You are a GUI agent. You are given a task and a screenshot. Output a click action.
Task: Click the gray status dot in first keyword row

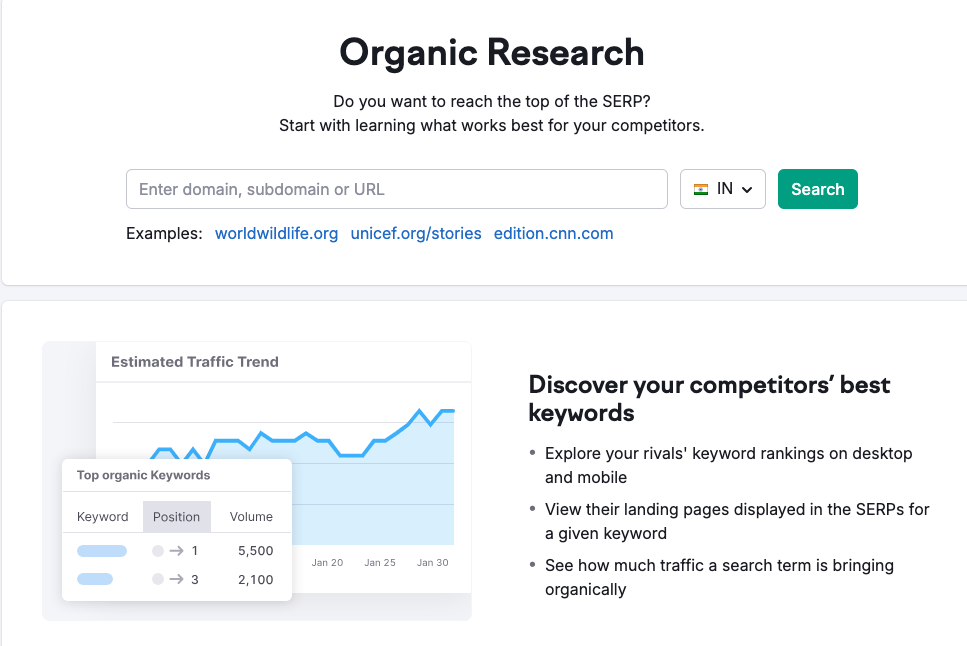click(x=158, y=550)
